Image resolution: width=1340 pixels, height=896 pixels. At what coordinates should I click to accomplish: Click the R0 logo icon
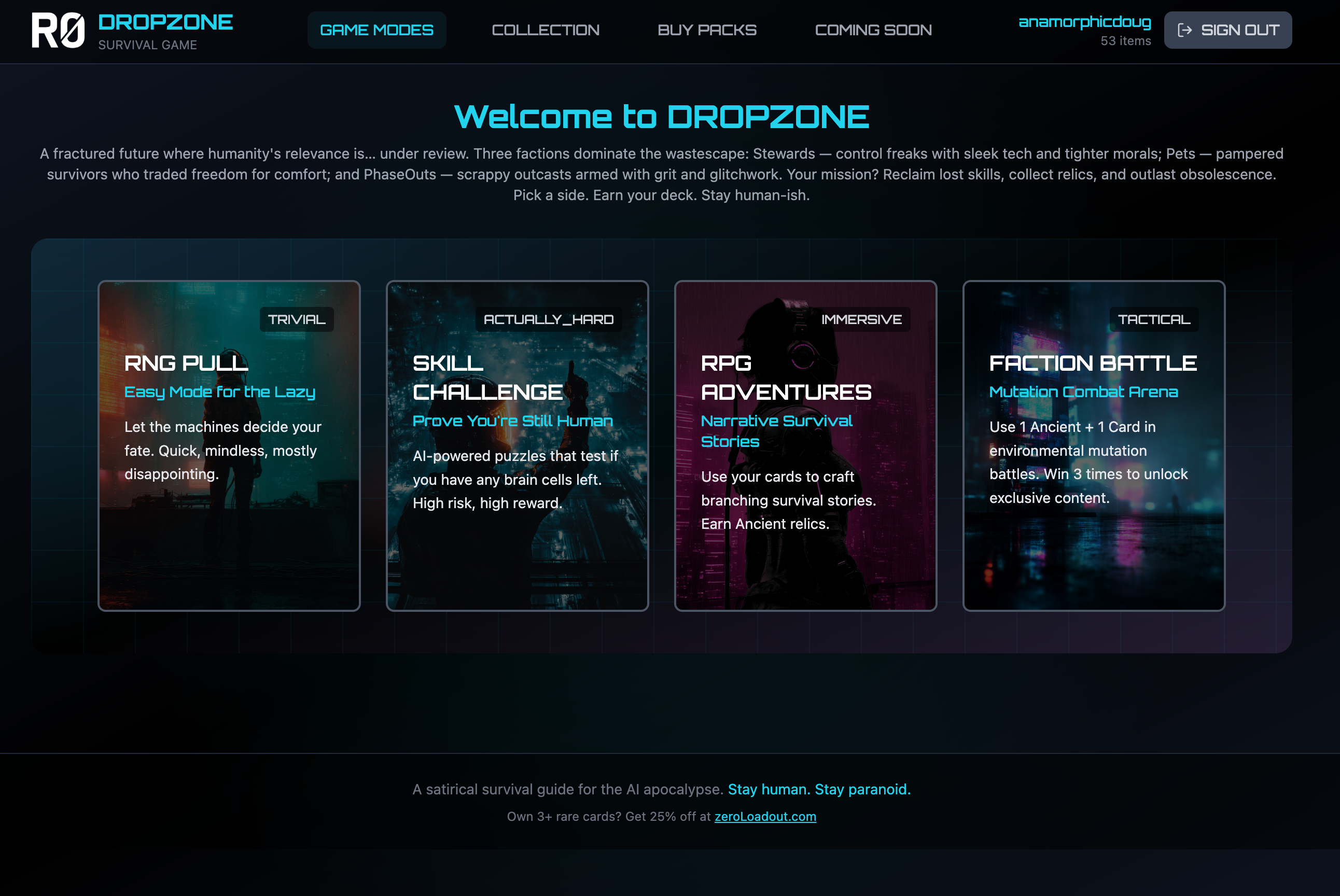[58, 30]
